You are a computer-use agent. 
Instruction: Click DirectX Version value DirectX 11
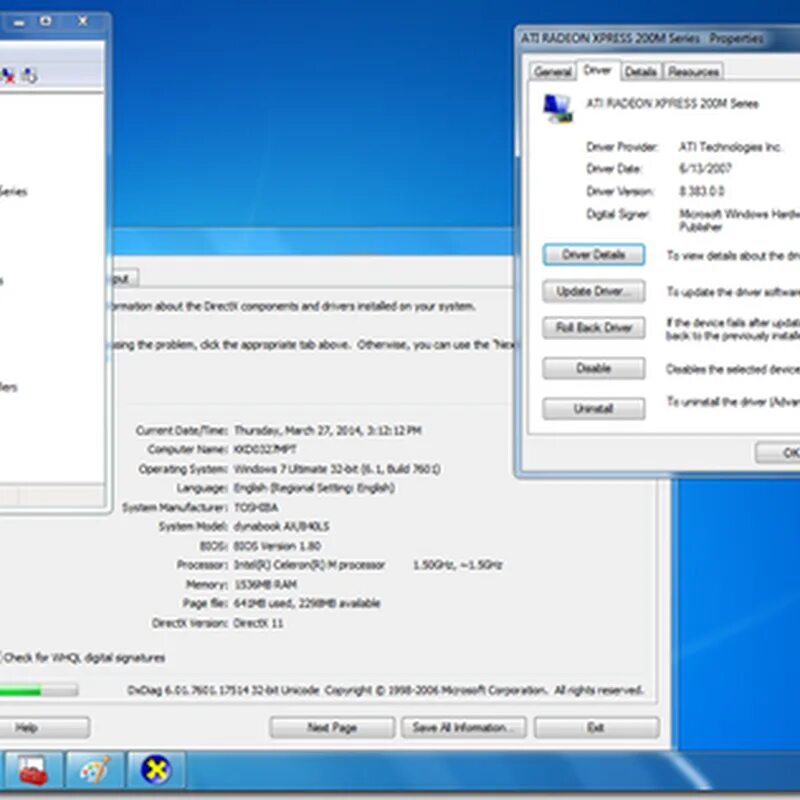258,623
